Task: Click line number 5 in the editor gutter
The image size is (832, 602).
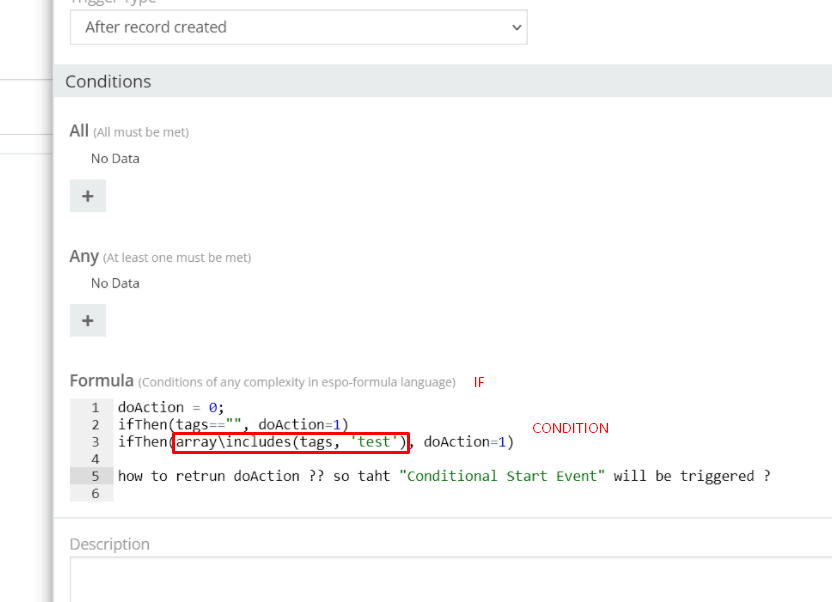Action: (95, 476)
